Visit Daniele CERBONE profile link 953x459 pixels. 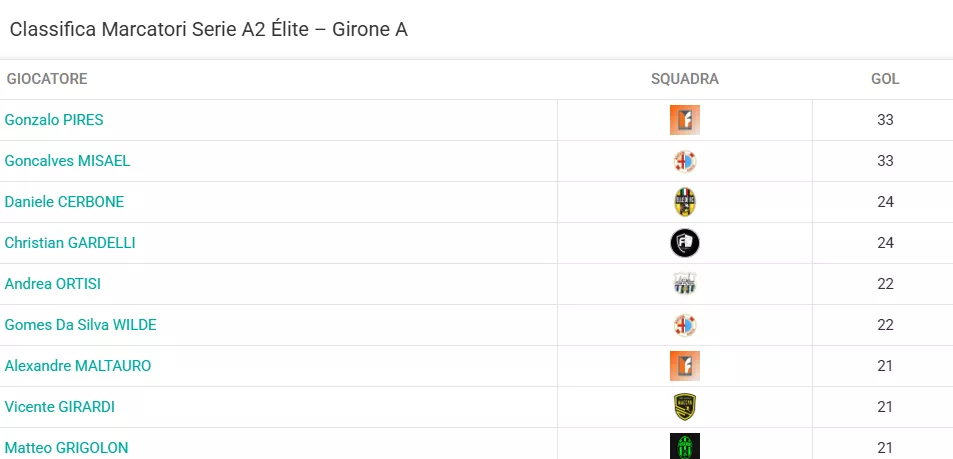64,202
